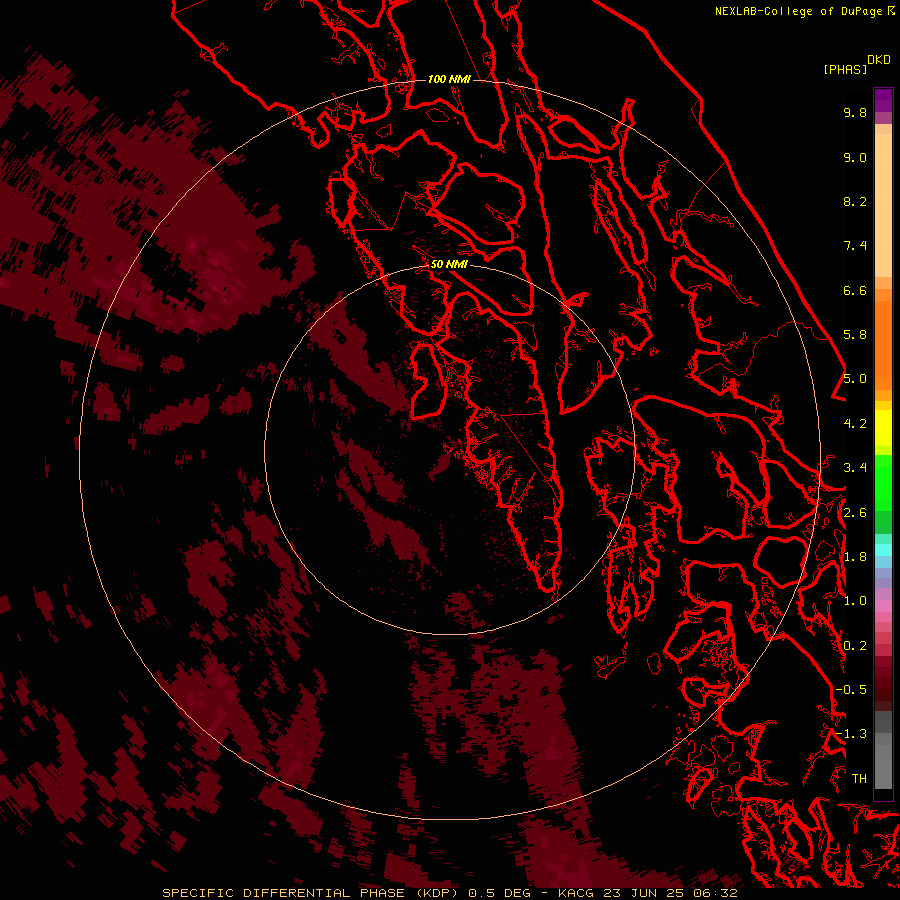Click the DKD legend title
This screenshot has height=900, width=900.
coord(878,60)
